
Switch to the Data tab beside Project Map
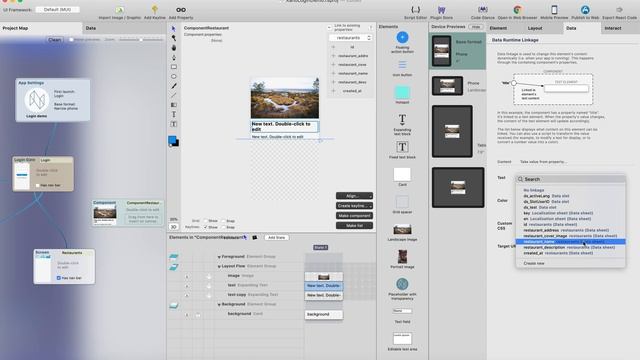tap(124, 28)
